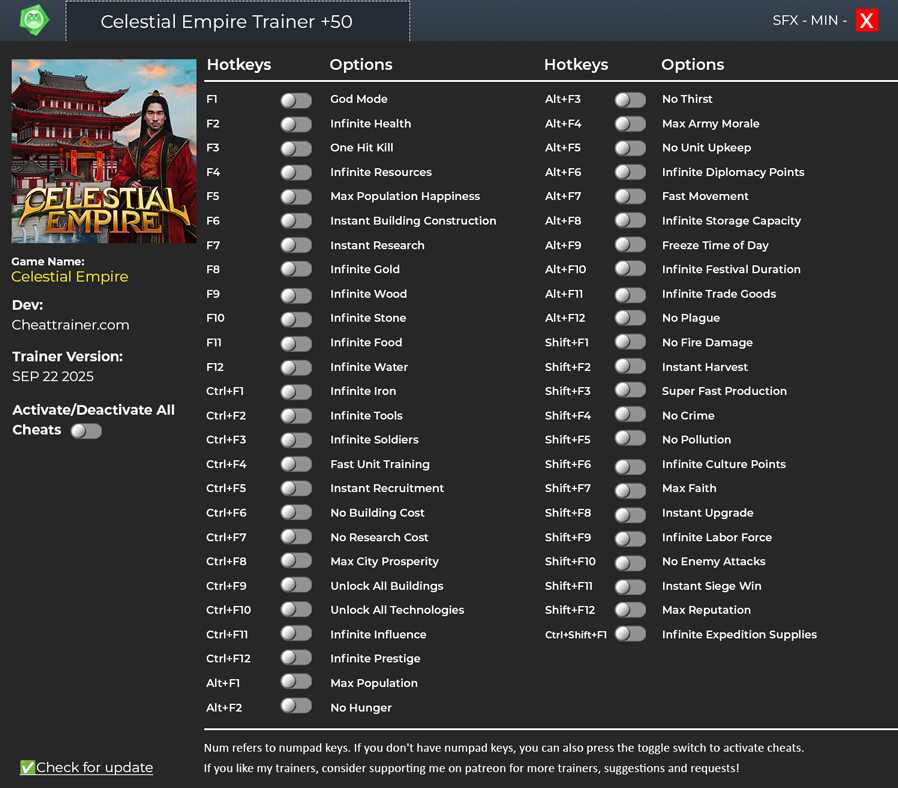Select the Celestial Empire Trainer +50 title tab

point(238,21)
